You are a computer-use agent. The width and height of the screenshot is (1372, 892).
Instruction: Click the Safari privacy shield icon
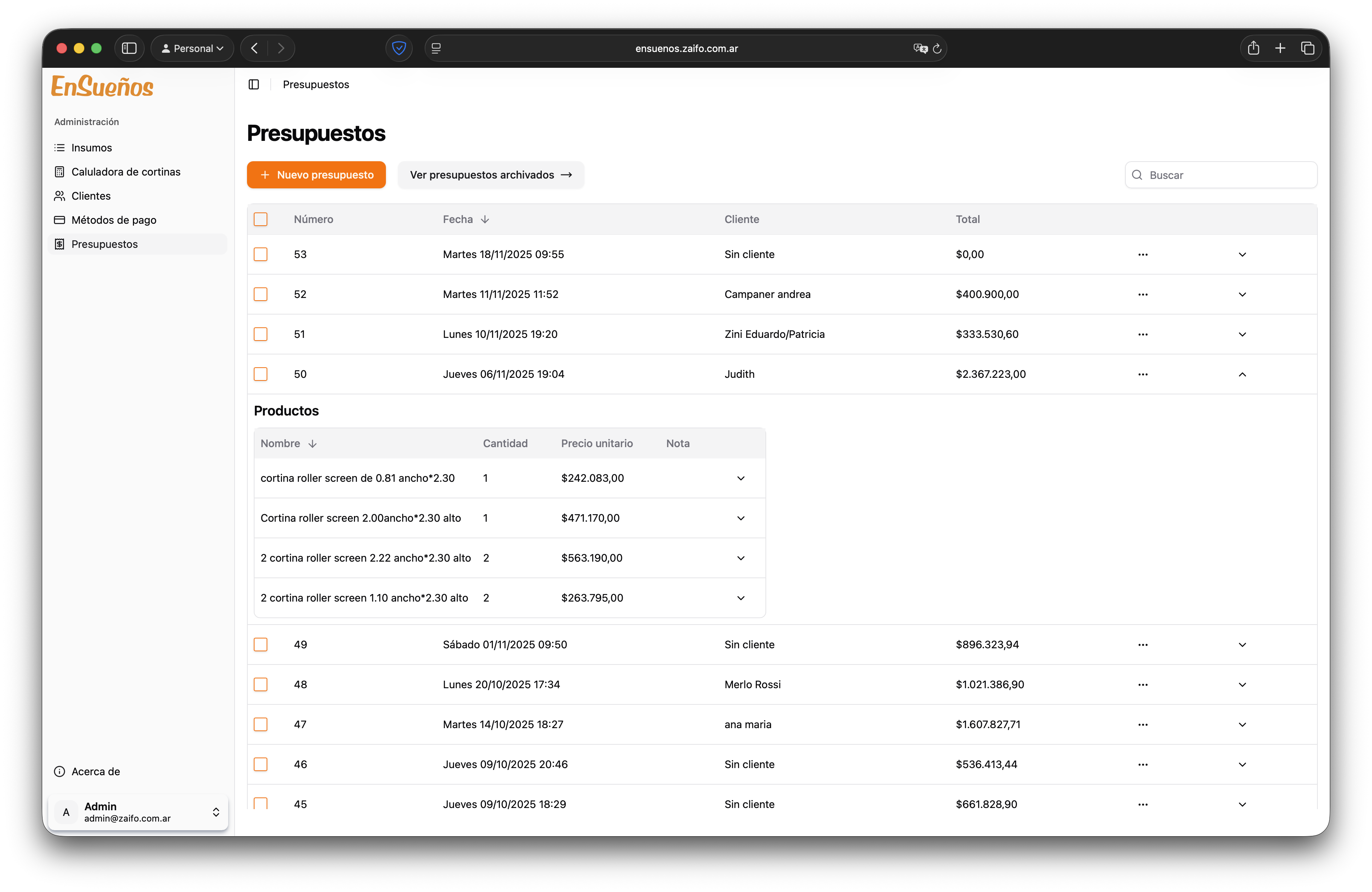click(398, 49)
